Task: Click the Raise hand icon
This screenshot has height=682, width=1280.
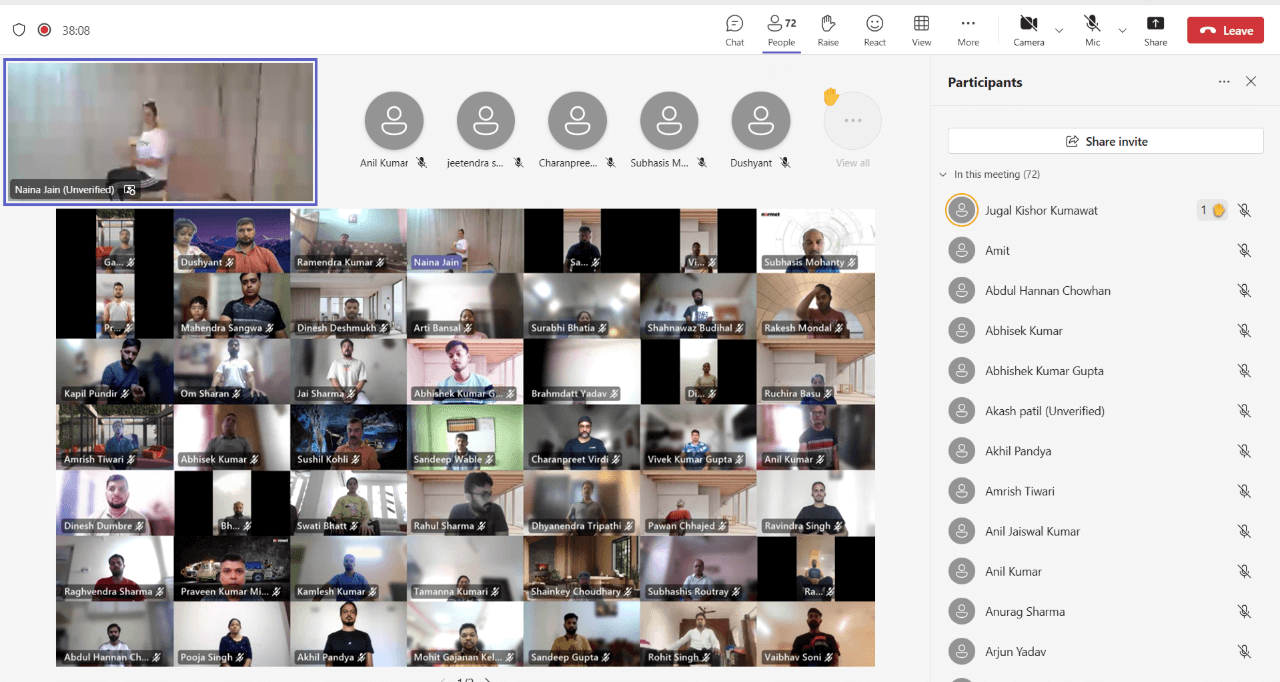Action: point(828,30)
